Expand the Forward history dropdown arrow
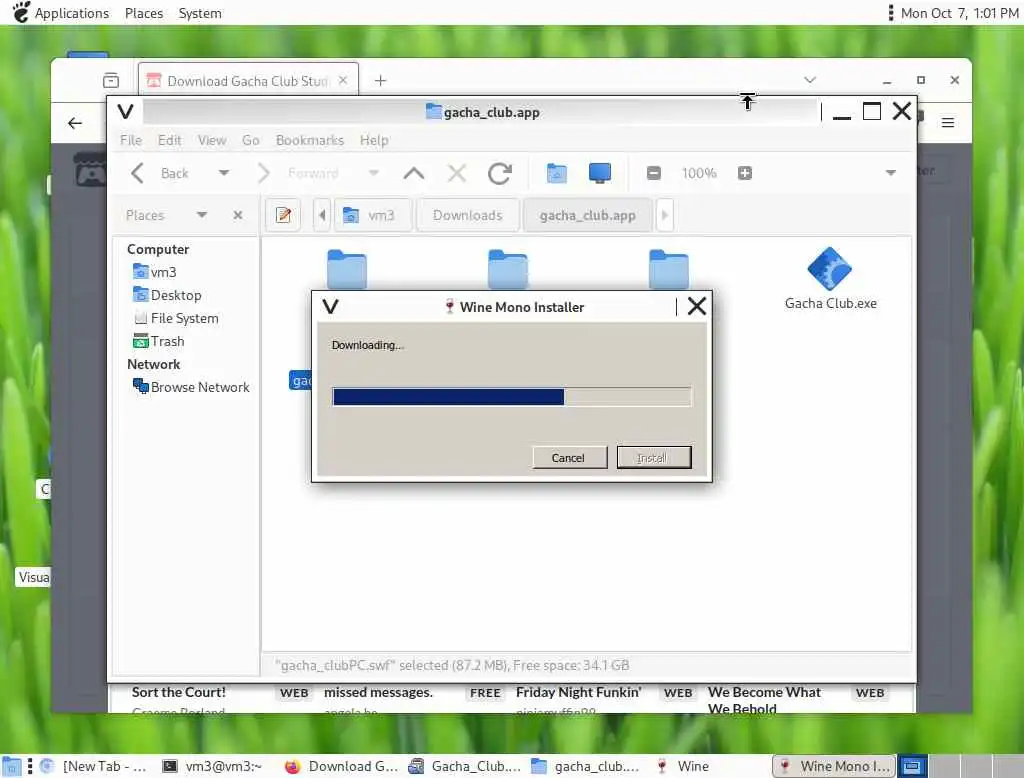The image size is (1024, 778). coord(374,173)
